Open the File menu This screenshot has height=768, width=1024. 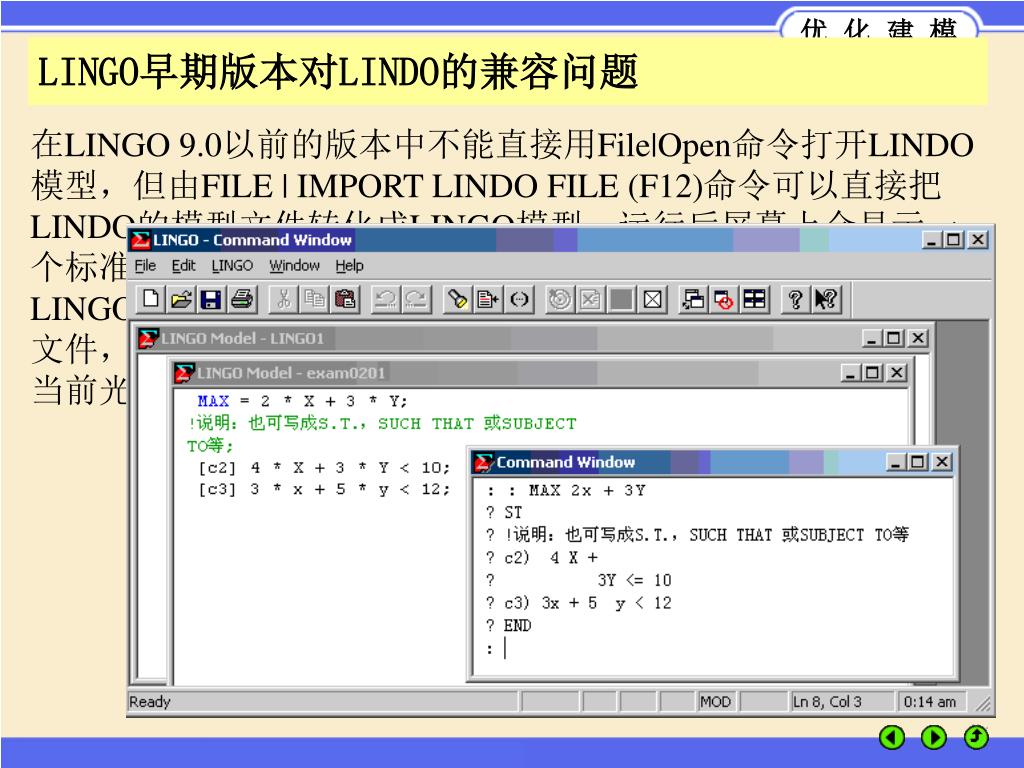[145, 266]
